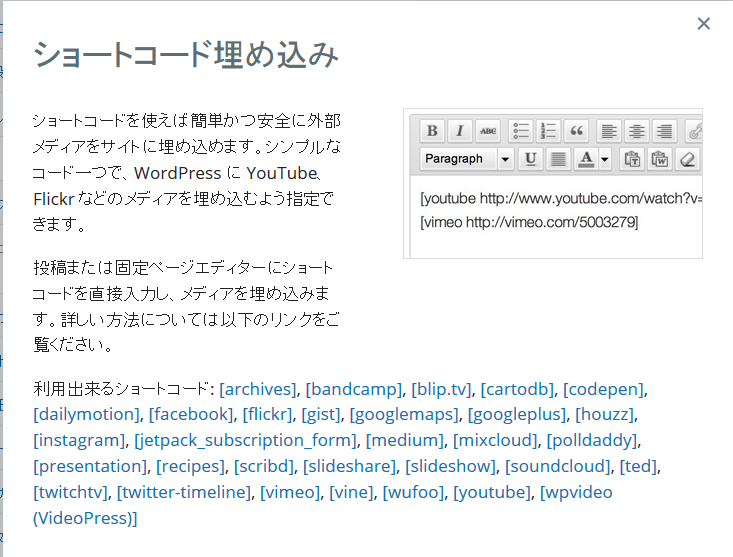Open the [googlemaps] shortcode link
Screen dimensions: 733x557
click(404, 414)
